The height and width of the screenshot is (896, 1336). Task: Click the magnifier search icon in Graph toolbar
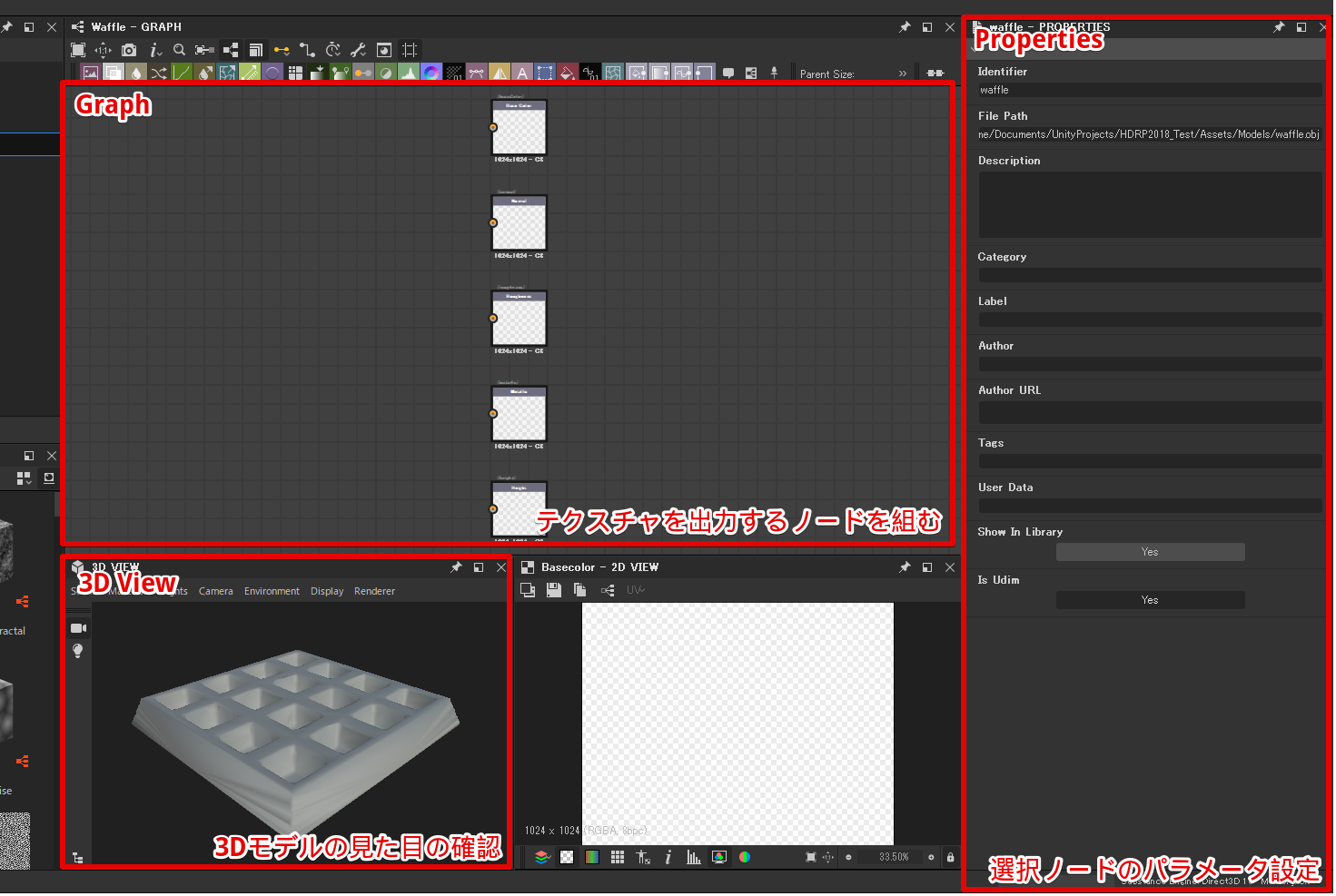click(180, 51)
